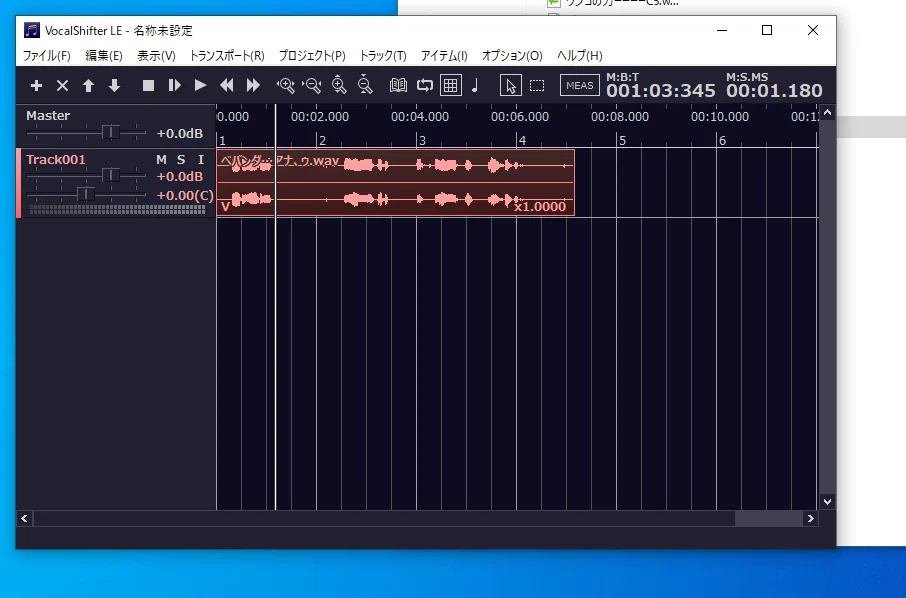Click measure 5 marker on ruler
The width and height of the screenshot is (906, 598).
coord(622,140)
